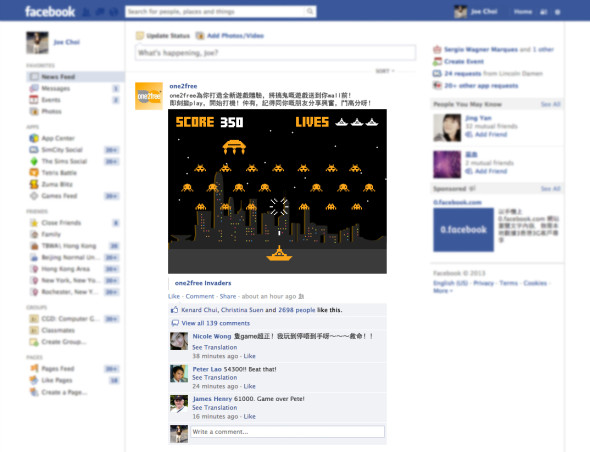The image size is (590, 452).
Task: Click See All for People You May Know
Action: tap(550, 104)
